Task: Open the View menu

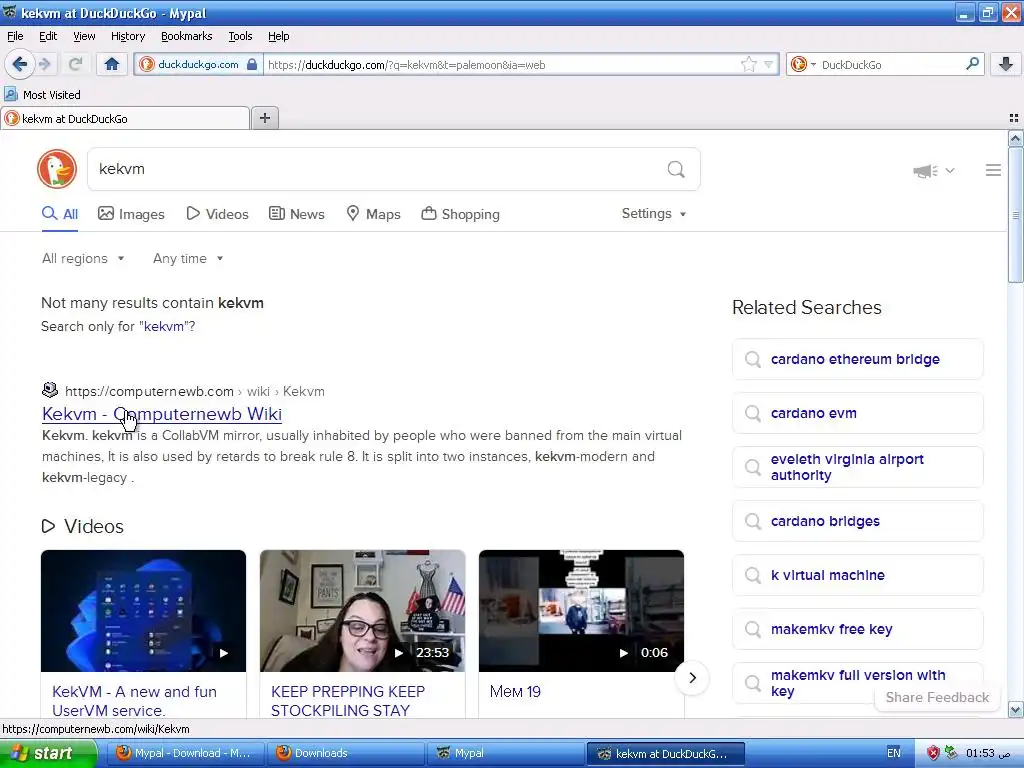Action: pos(84,36)
